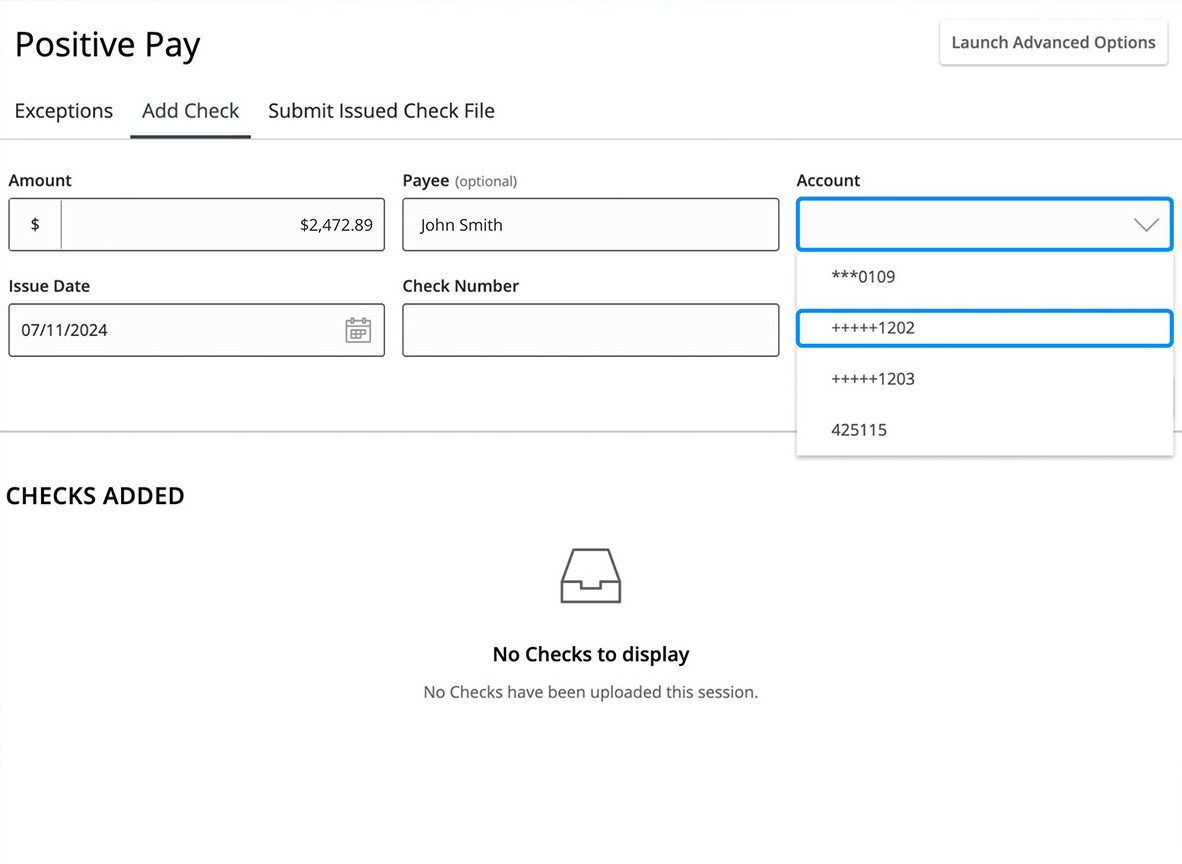The height and width of the screenshot is (864, 1182).
Task: Click the CHECKS ADDED section heading
Action: (95, 496)
